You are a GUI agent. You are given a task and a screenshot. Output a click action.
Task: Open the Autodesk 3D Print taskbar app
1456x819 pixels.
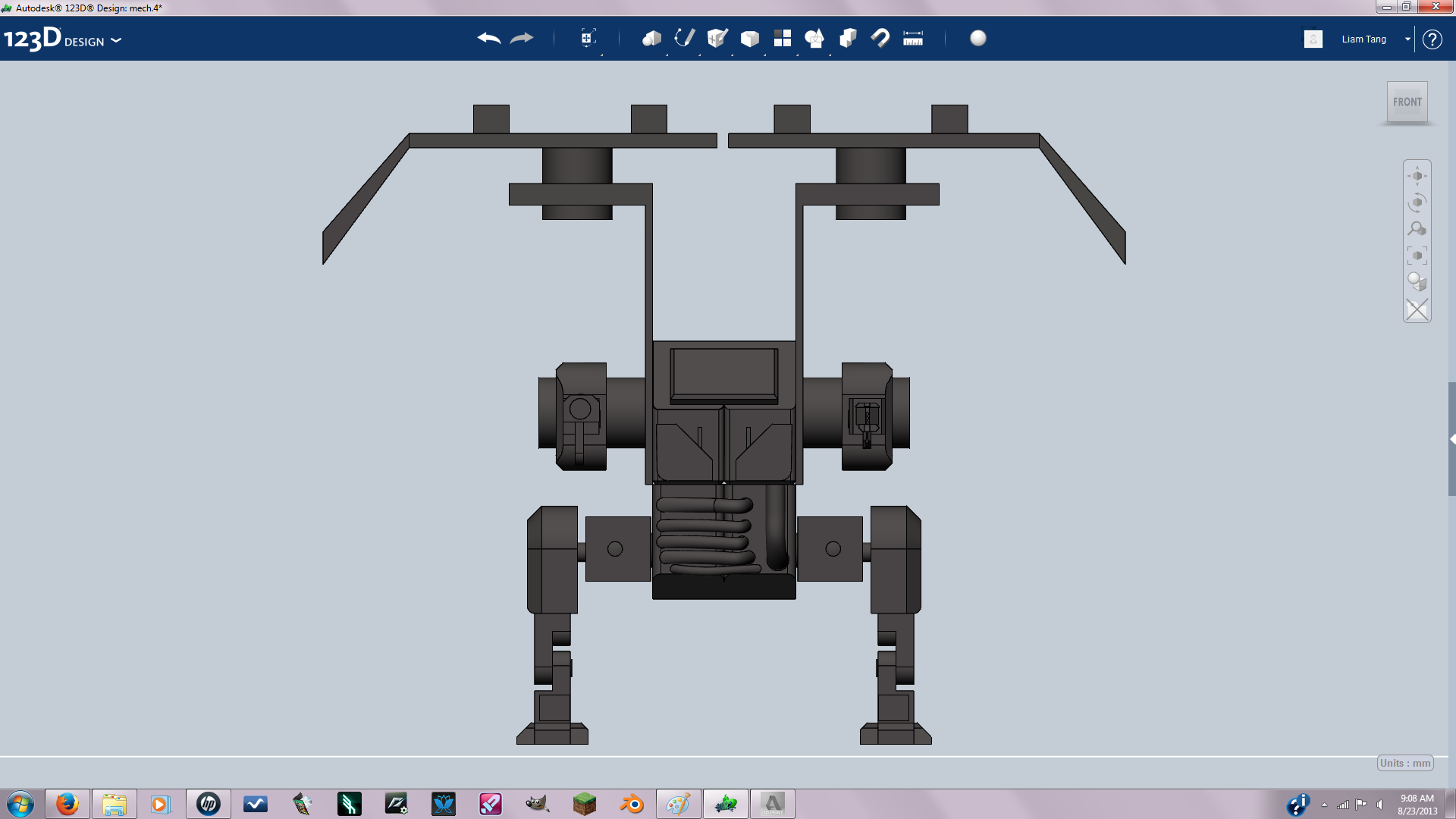point(773,804)
